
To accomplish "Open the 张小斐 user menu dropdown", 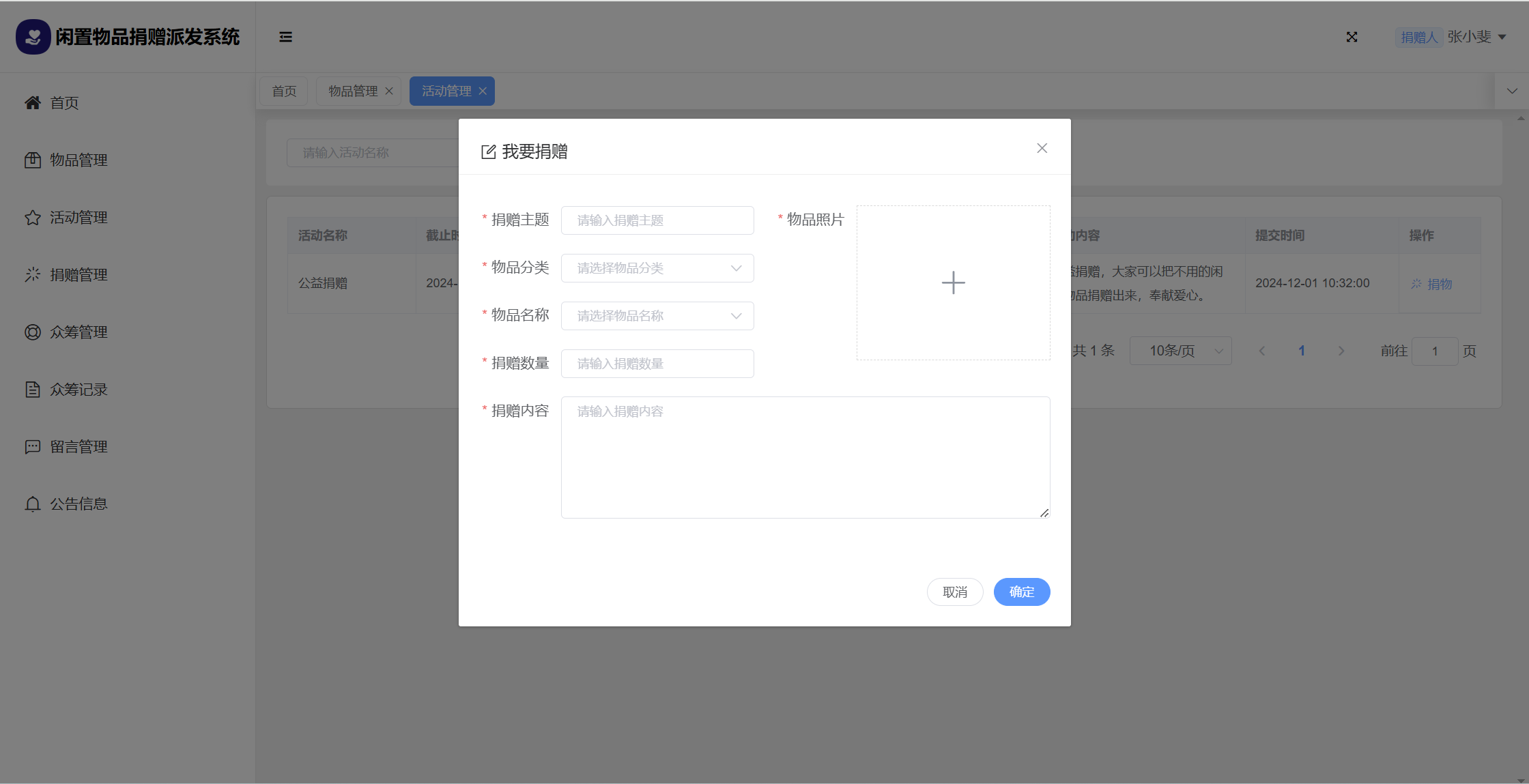I will point(1476,37).
